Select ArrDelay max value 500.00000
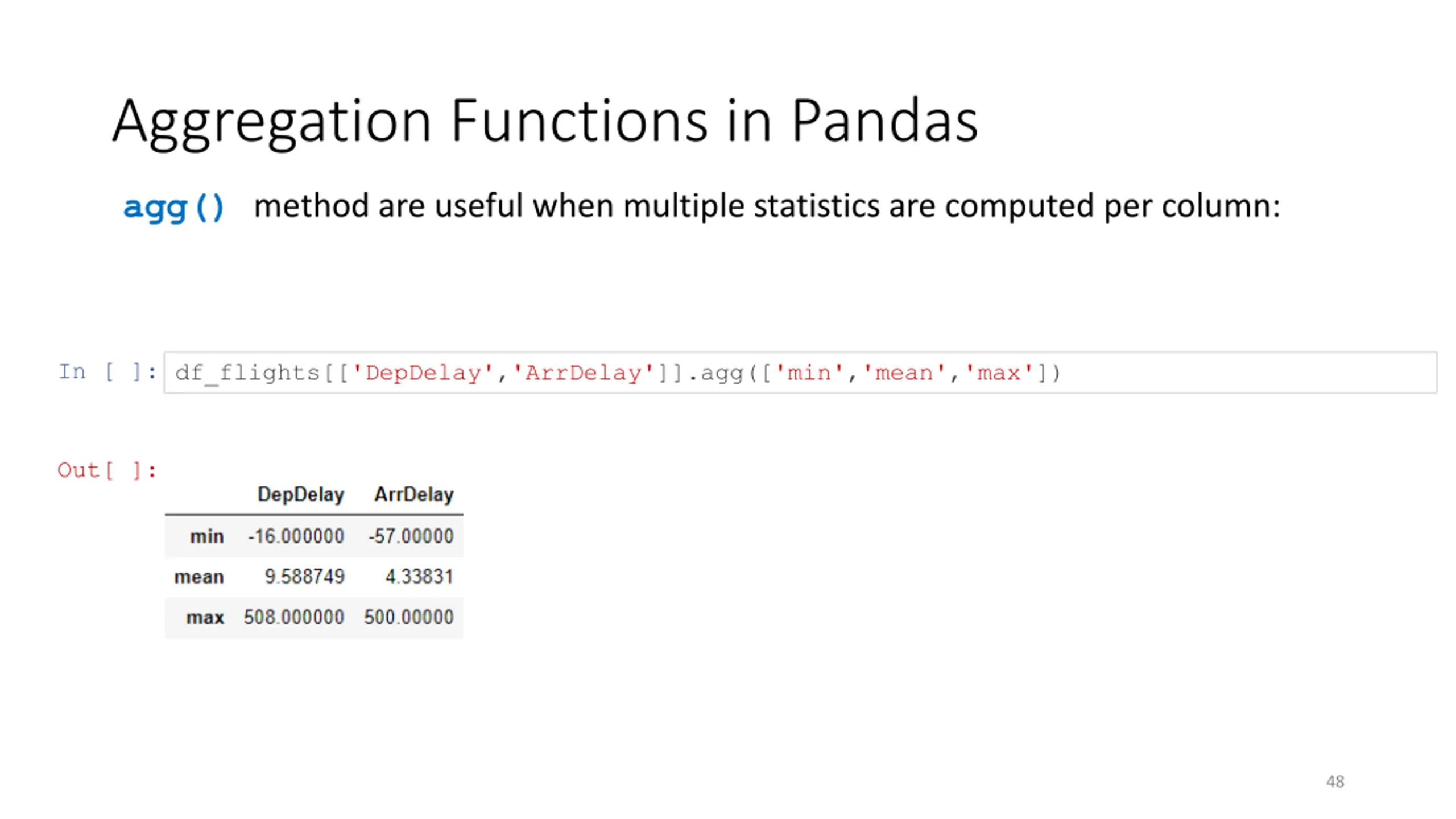1456x819 pixels. point(408,617)
